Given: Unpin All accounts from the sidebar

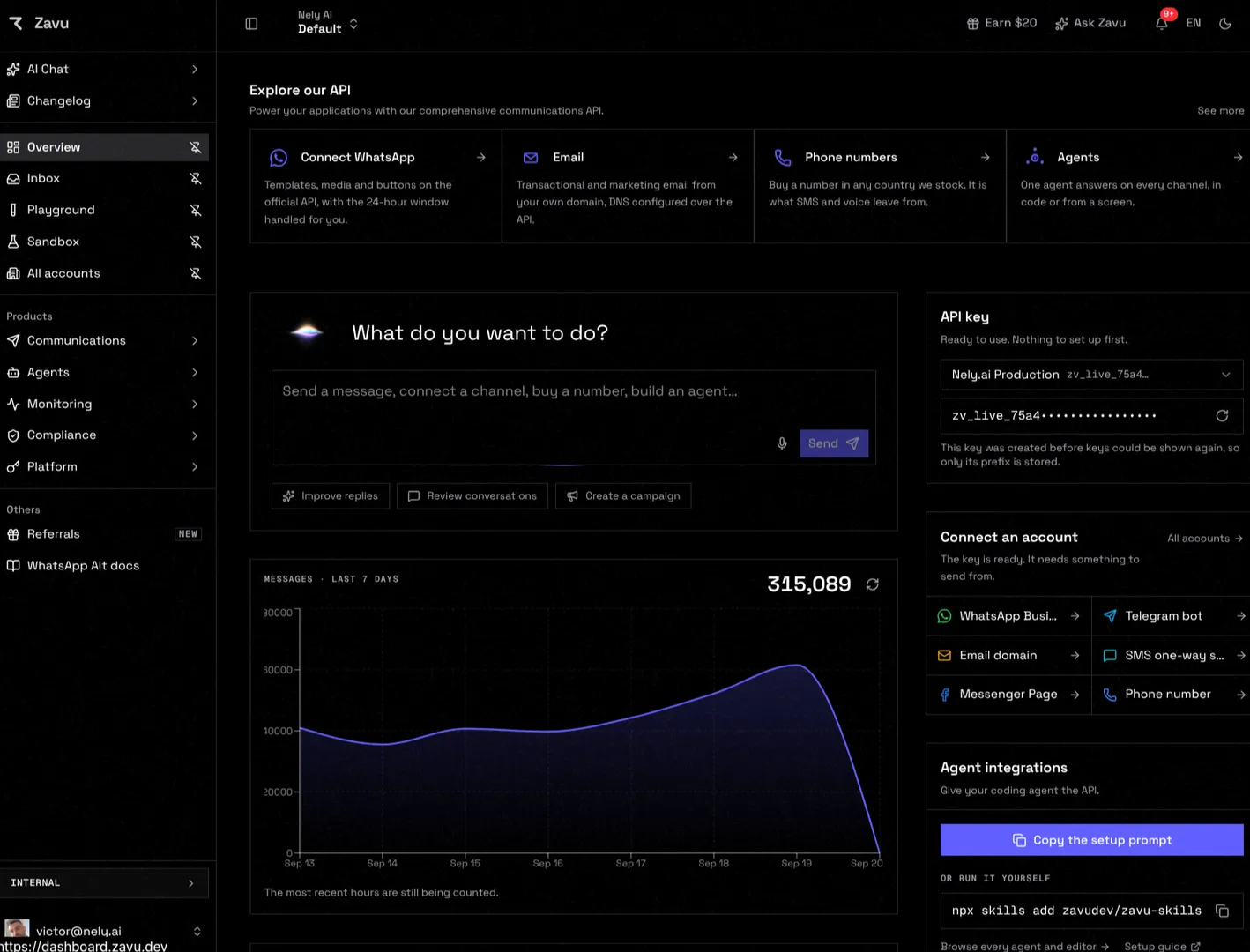Looking at the screenshot, I should (196, 273).
